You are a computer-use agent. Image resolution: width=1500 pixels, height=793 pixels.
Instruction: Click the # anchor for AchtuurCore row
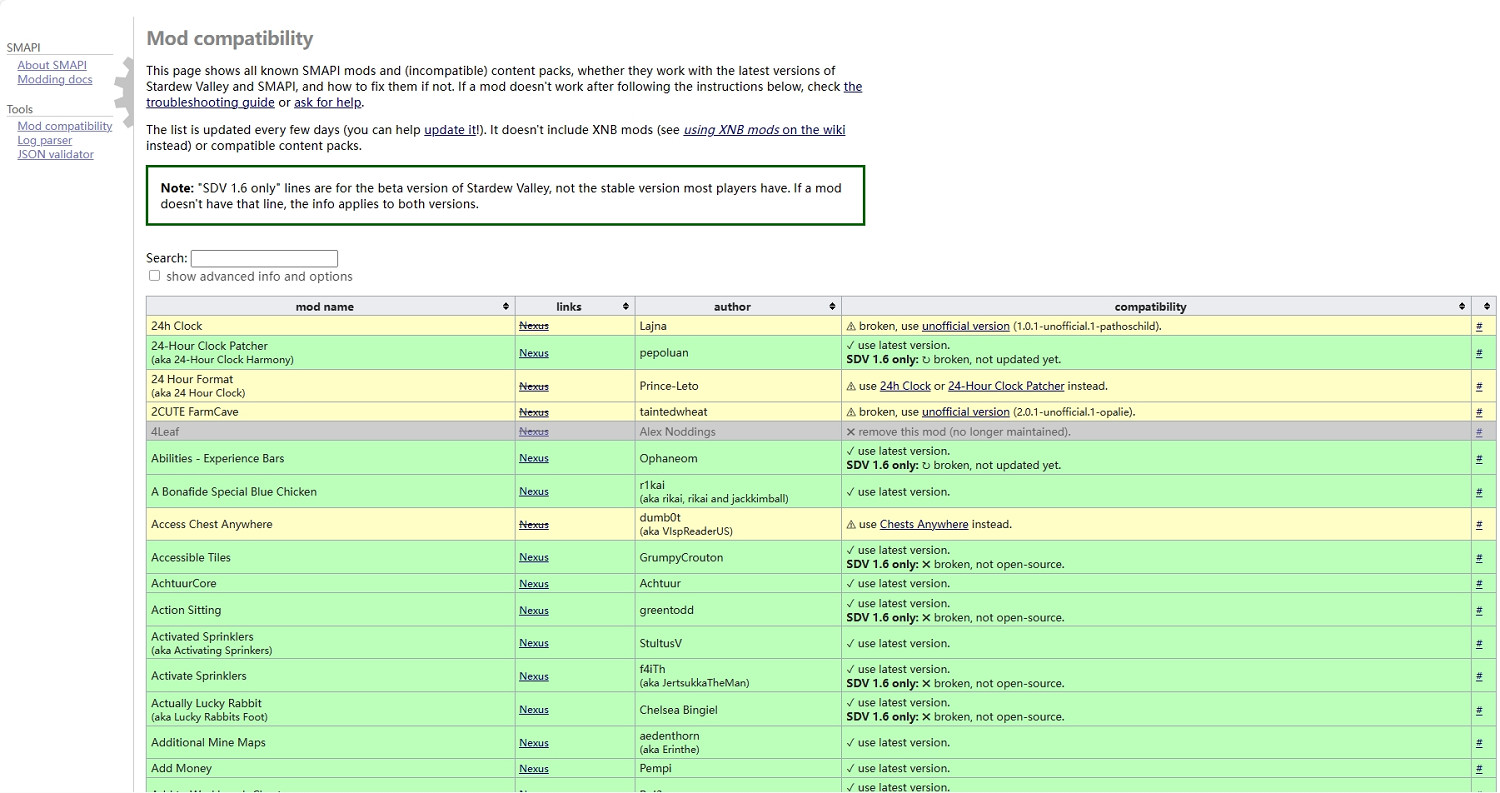coord(1479,584)
